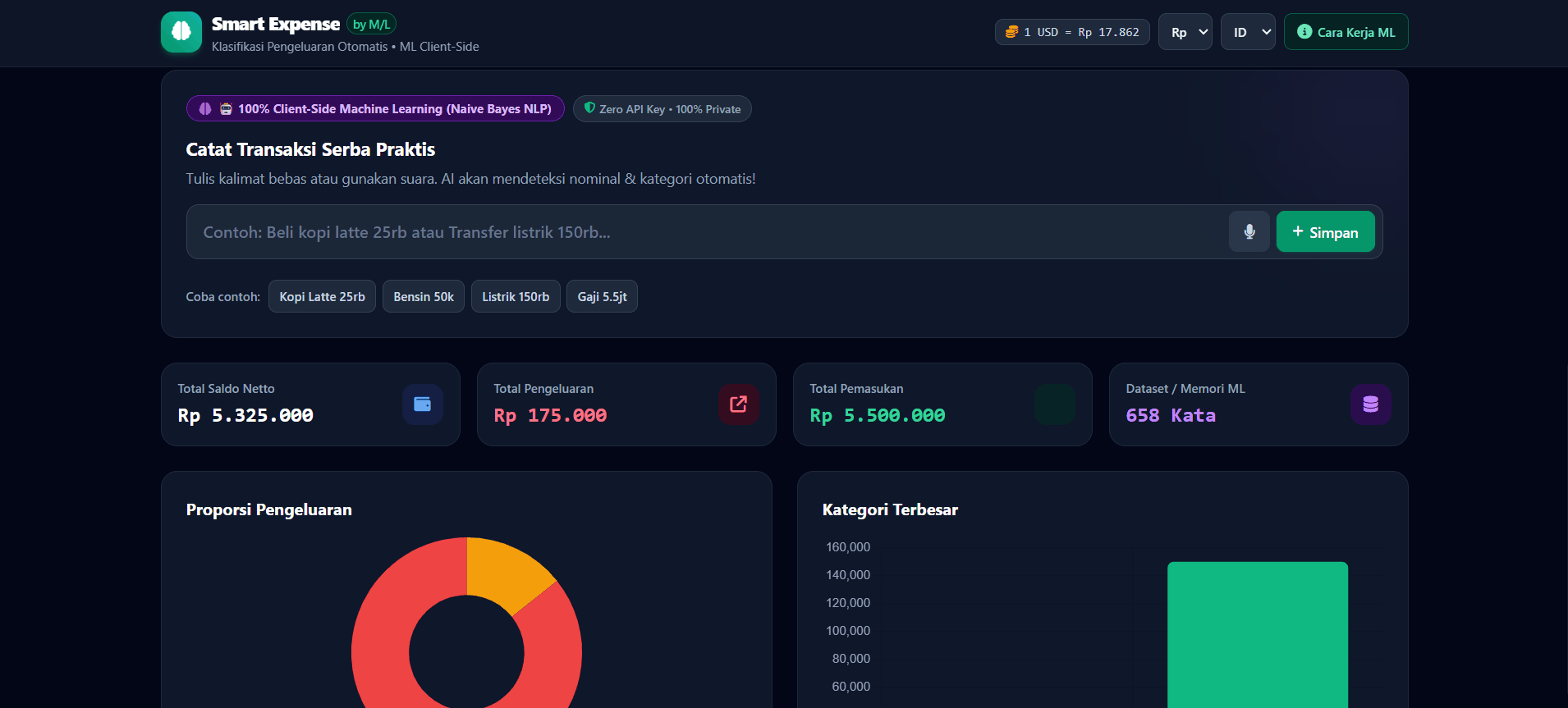The image size is (1568, 708).
Task: Click the 658 Kata dataset value
Action: pos(1171,415)
